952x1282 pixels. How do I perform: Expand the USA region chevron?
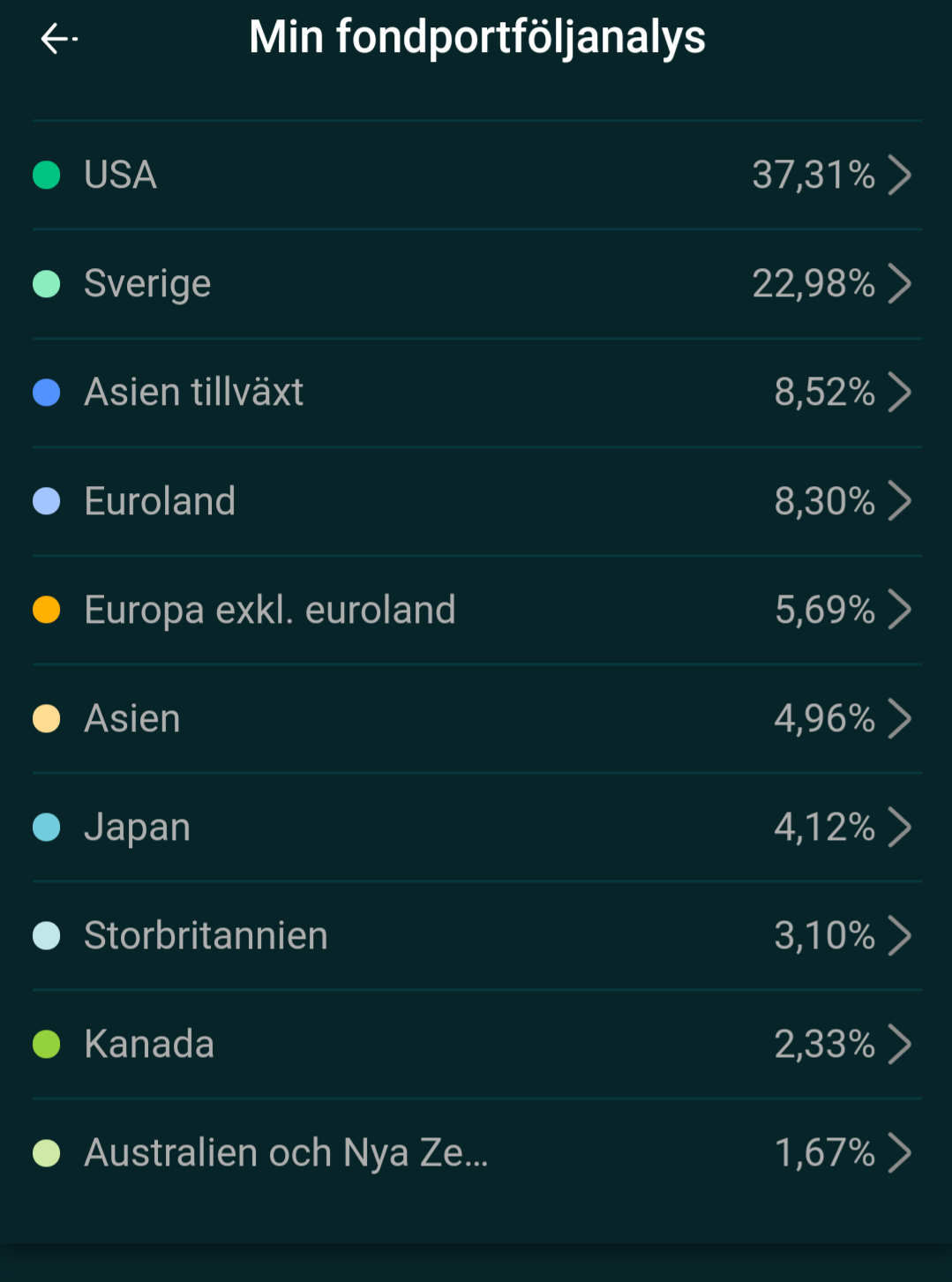pos(899,175)
